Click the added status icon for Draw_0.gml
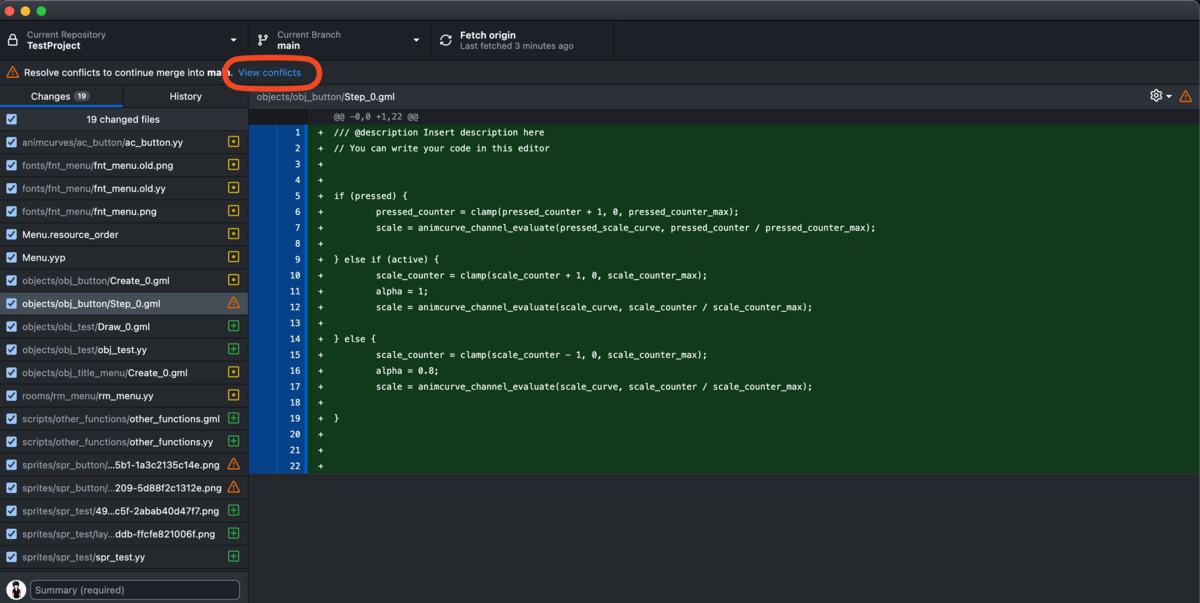The height and width of the screenshot is (603, 1200). pyautogui.click(x=233, y=326)
